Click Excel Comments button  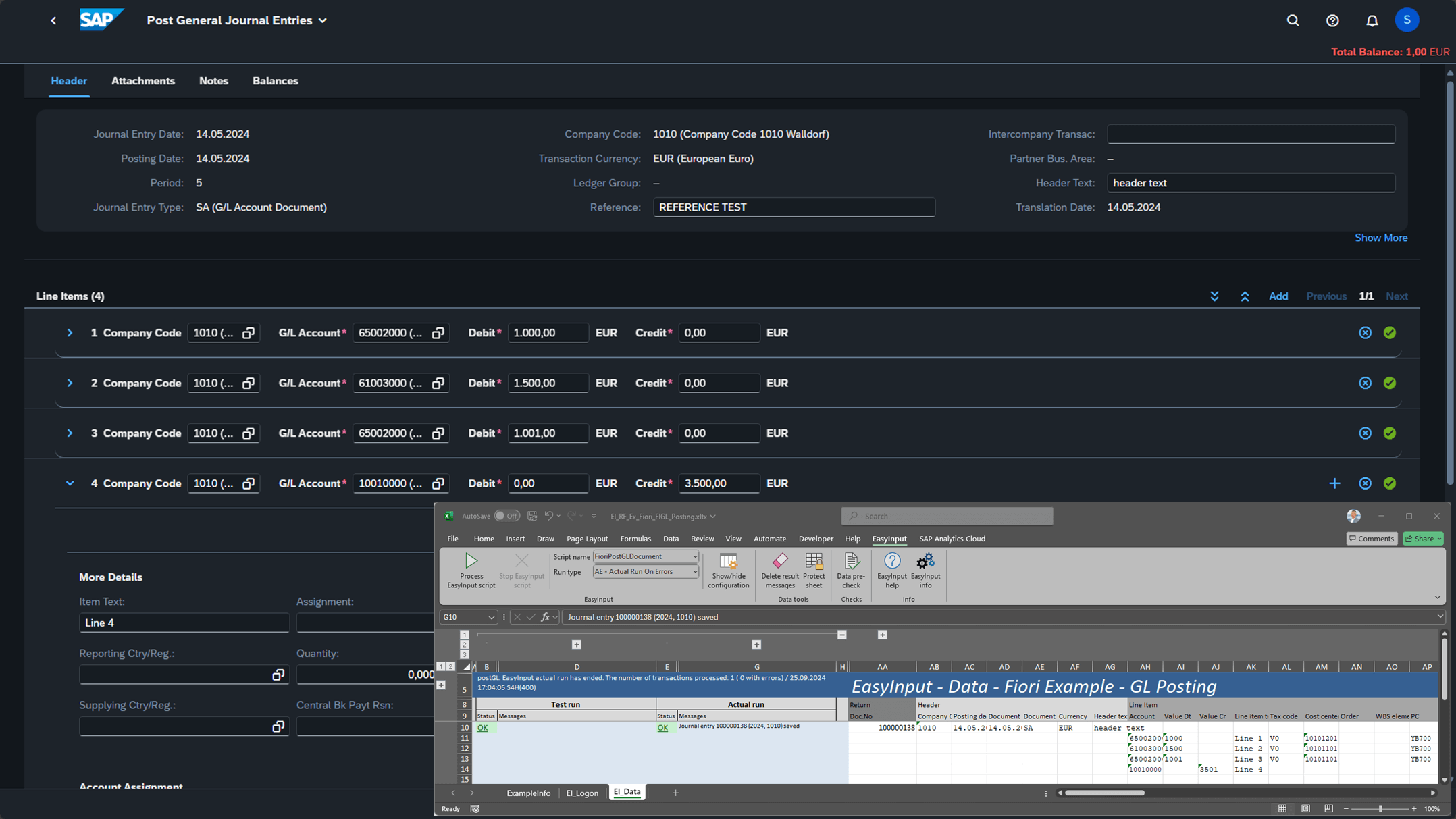1371,539
